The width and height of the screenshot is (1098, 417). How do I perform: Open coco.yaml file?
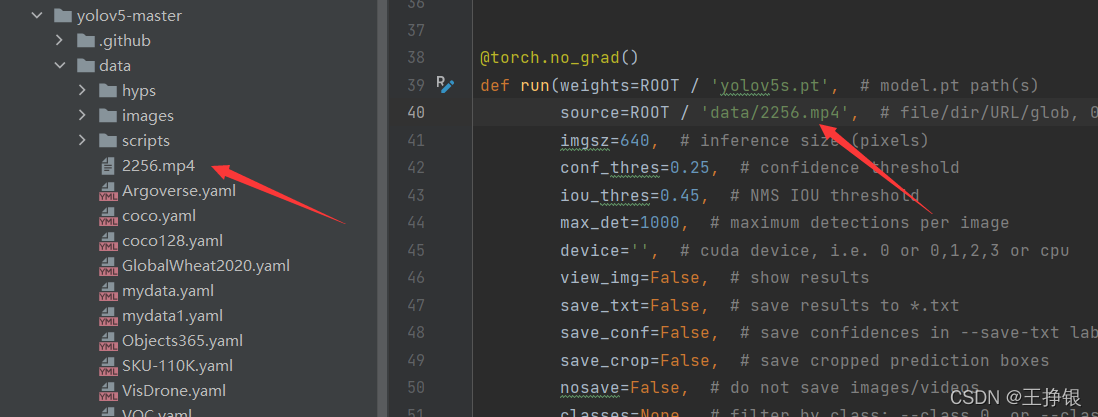159,216
